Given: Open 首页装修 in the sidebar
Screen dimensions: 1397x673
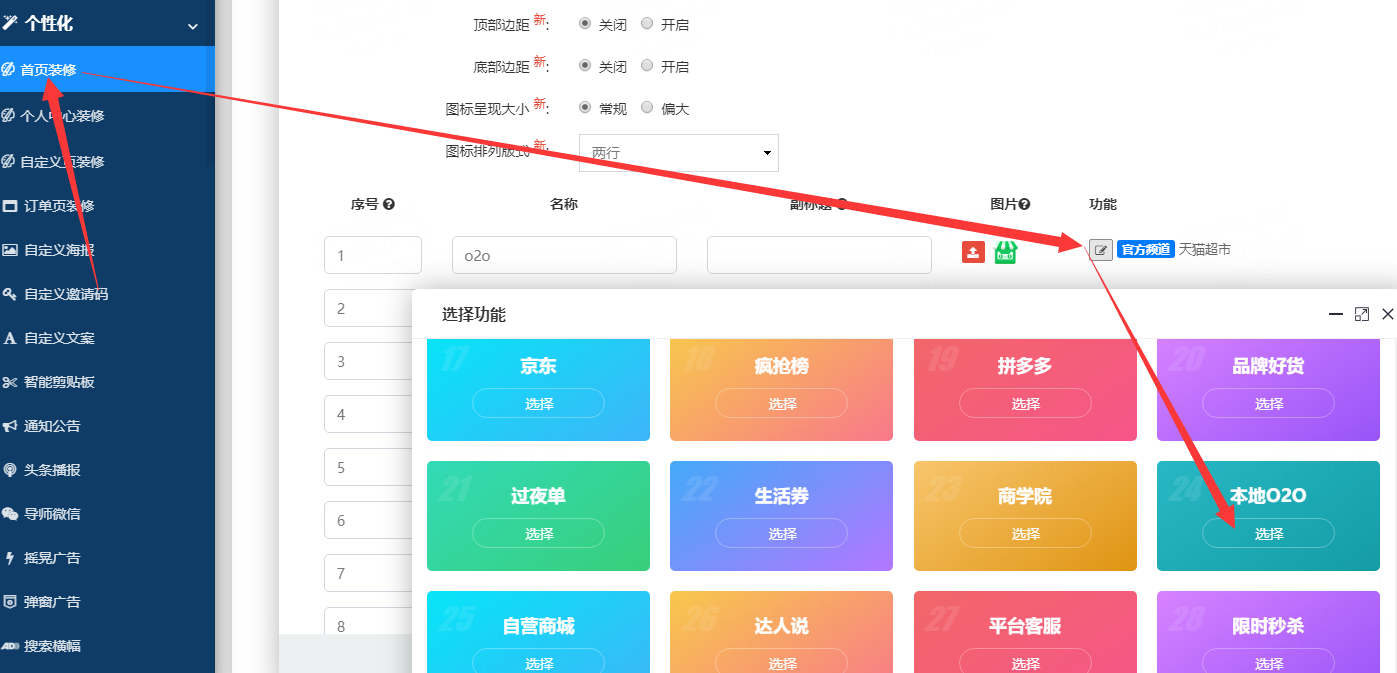Looking at the screenshot, I should (x=107, y=69).
